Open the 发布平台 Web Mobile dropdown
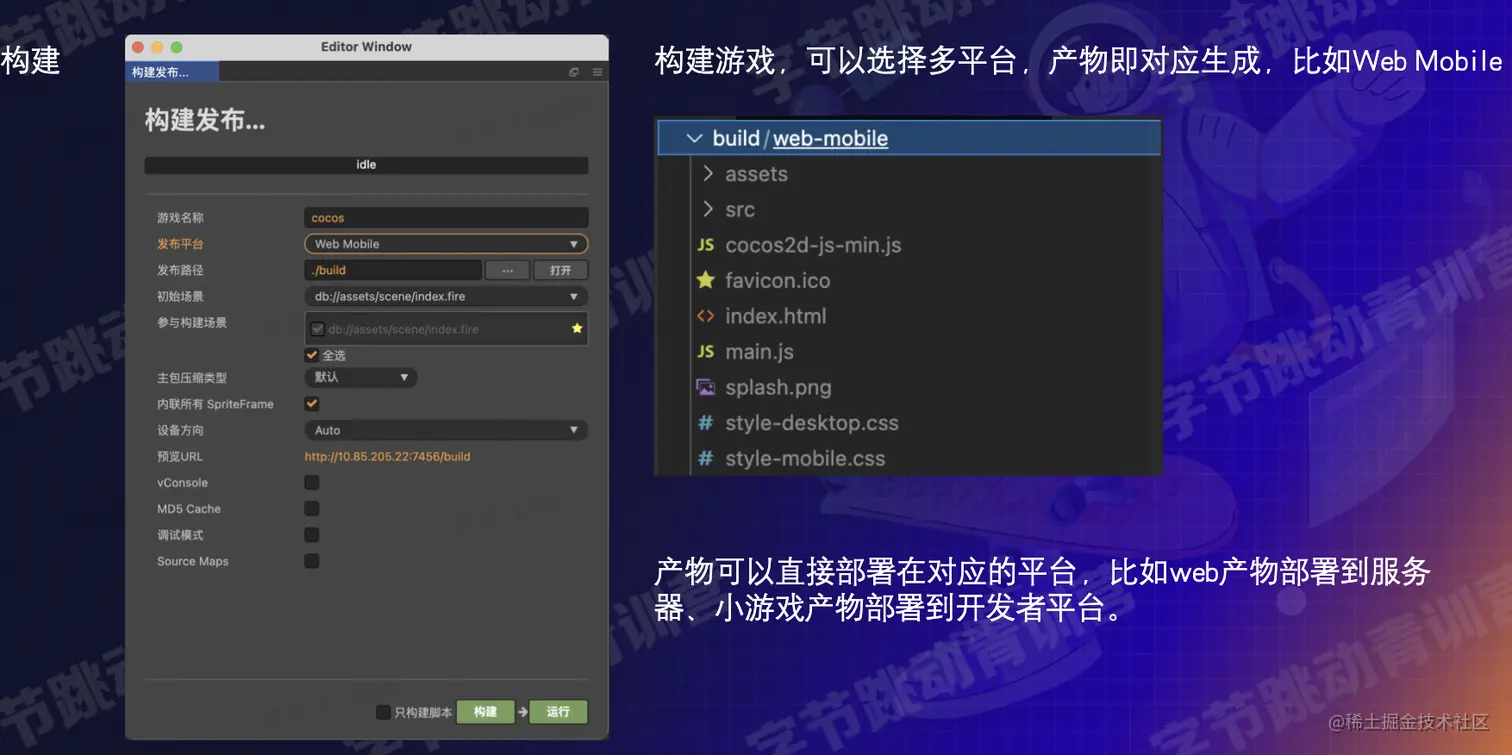Screen dimensions: 1512x755 coord(445,243)
